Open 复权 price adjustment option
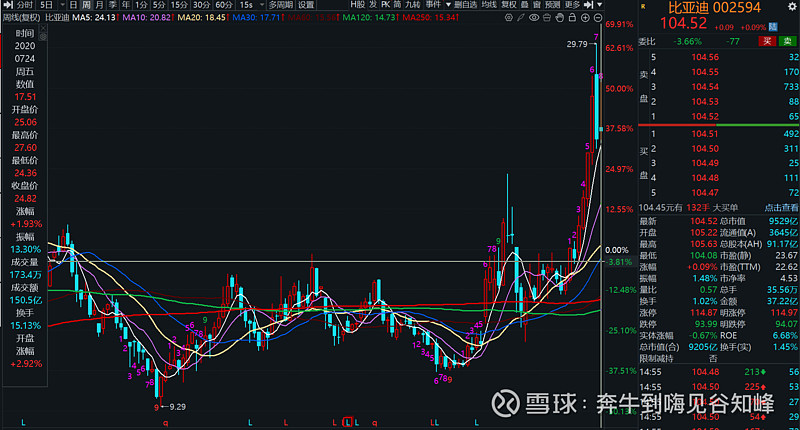The width and height of the screenshot is (800, 430). tap(509, 5)
